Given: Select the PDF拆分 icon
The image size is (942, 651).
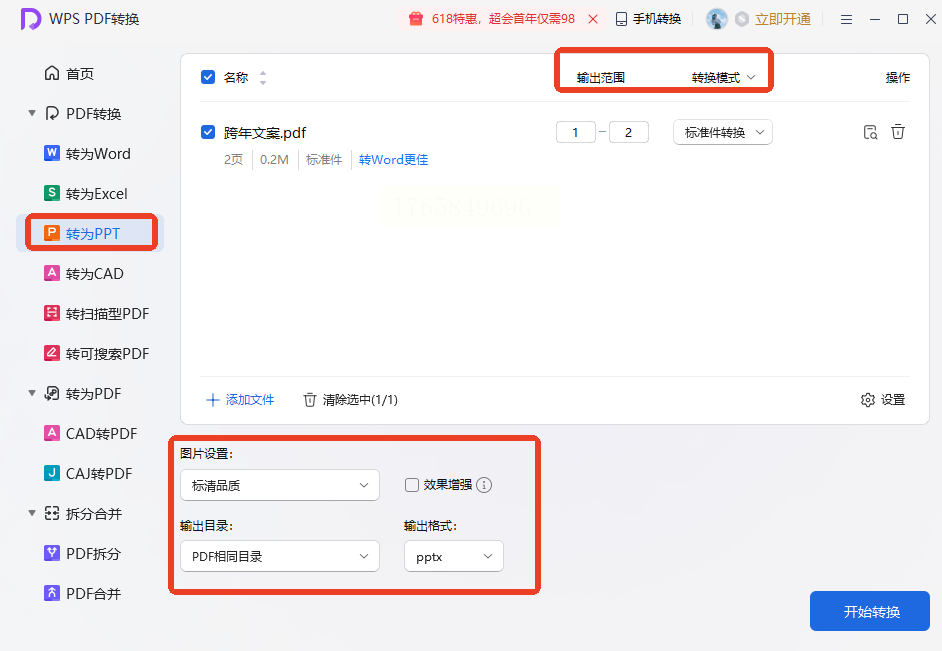Looking at the screenshot, I should (52, 553).
